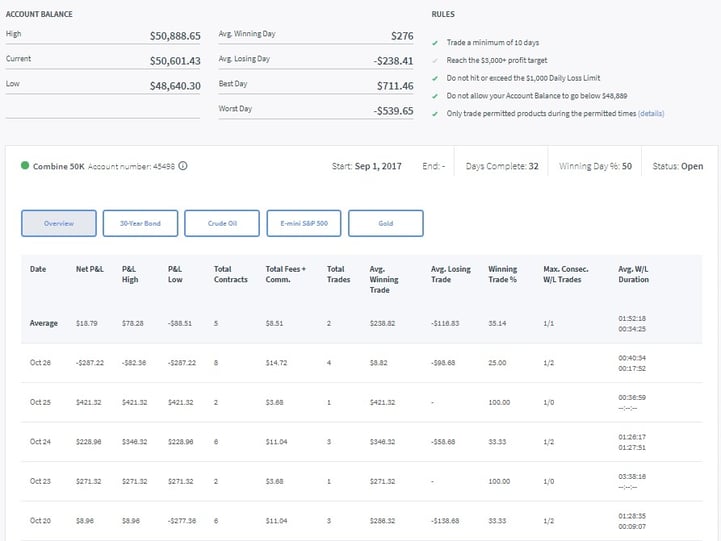Click the Net P&L column header

90,269
